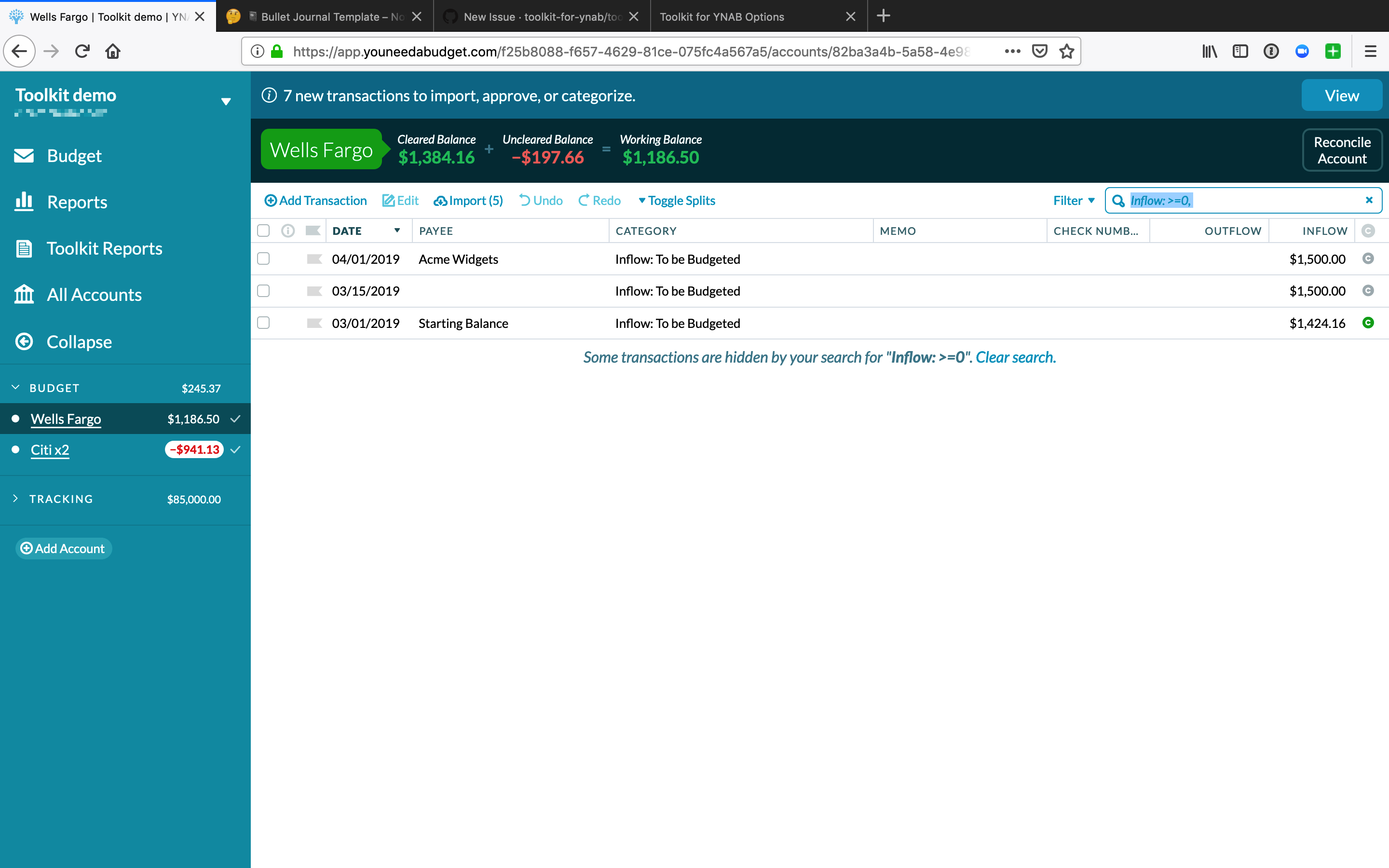
Task: Open the Filter dropdown
Action: pyautogui.click(x=1072, y=200)
